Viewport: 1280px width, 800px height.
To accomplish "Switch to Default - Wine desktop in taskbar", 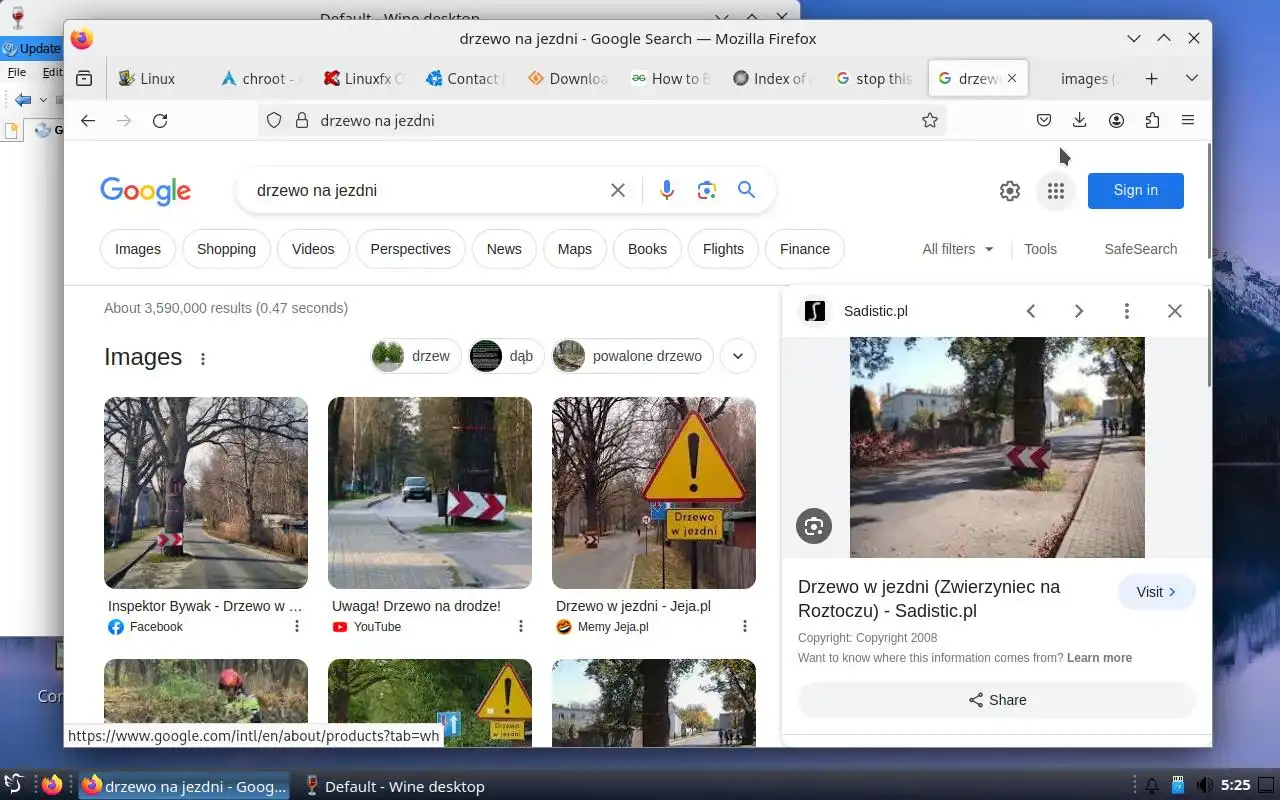I will tap(394, 786).
